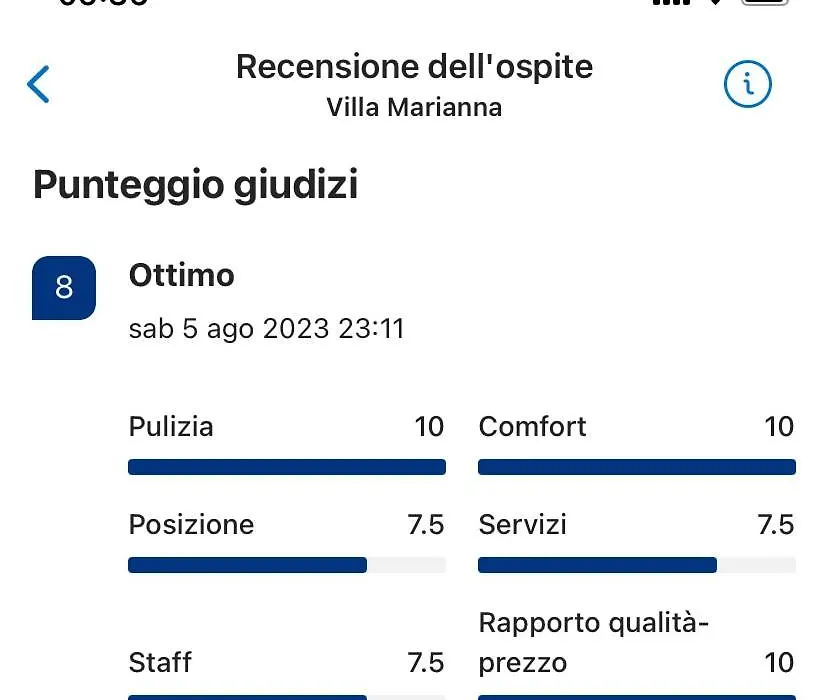
Task: Tap the Rapporto qualità-prezzo rating bar
Action: click(x=637, y=697)
